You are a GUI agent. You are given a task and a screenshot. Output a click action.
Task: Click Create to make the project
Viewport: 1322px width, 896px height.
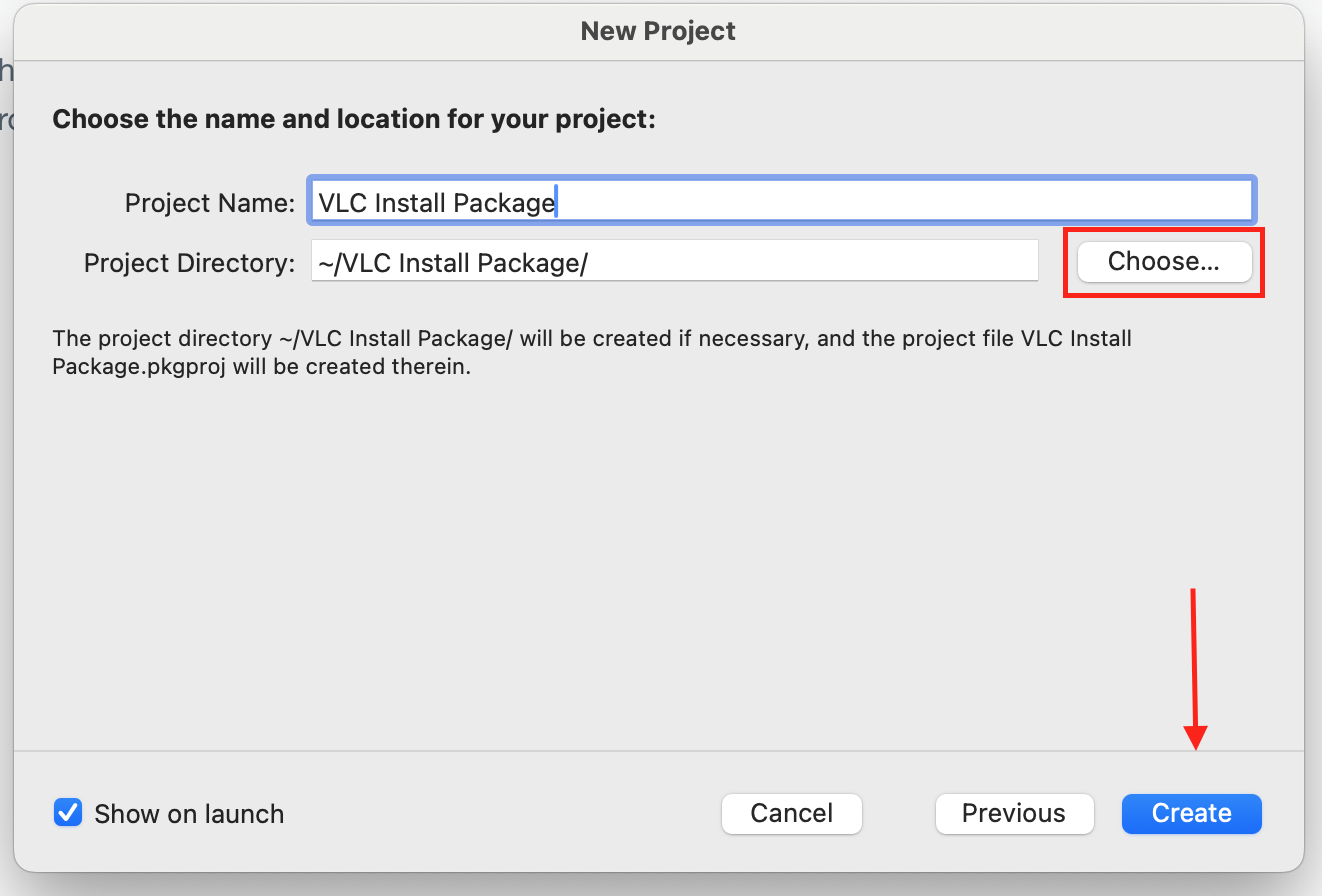click(x=1191, y=813)
